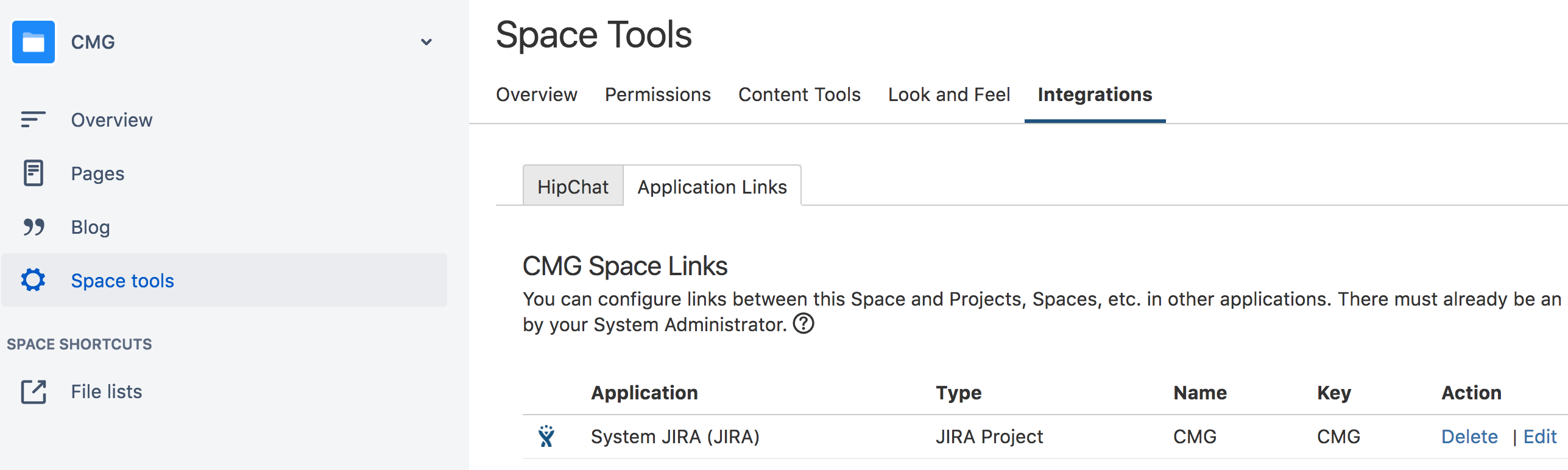
Task: Select Space tools in the sidebar
Action: tap(224, 280)
